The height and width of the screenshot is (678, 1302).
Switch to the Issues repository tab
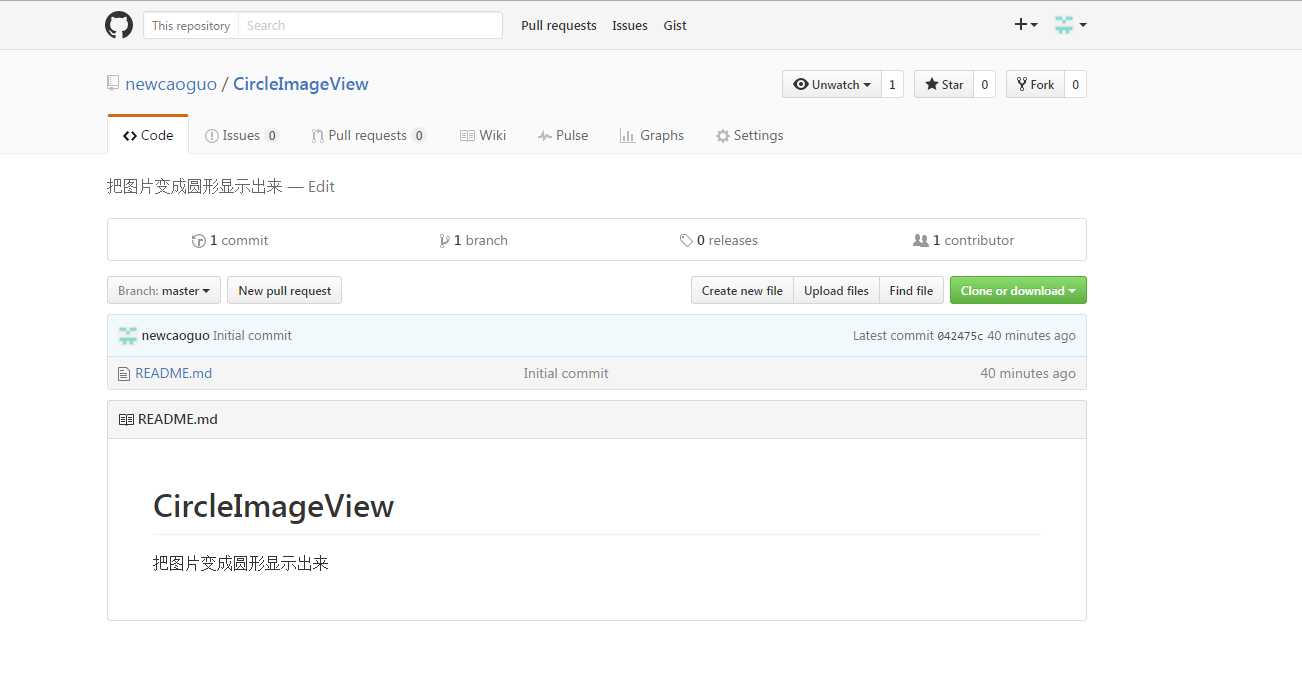click(241, 135)
